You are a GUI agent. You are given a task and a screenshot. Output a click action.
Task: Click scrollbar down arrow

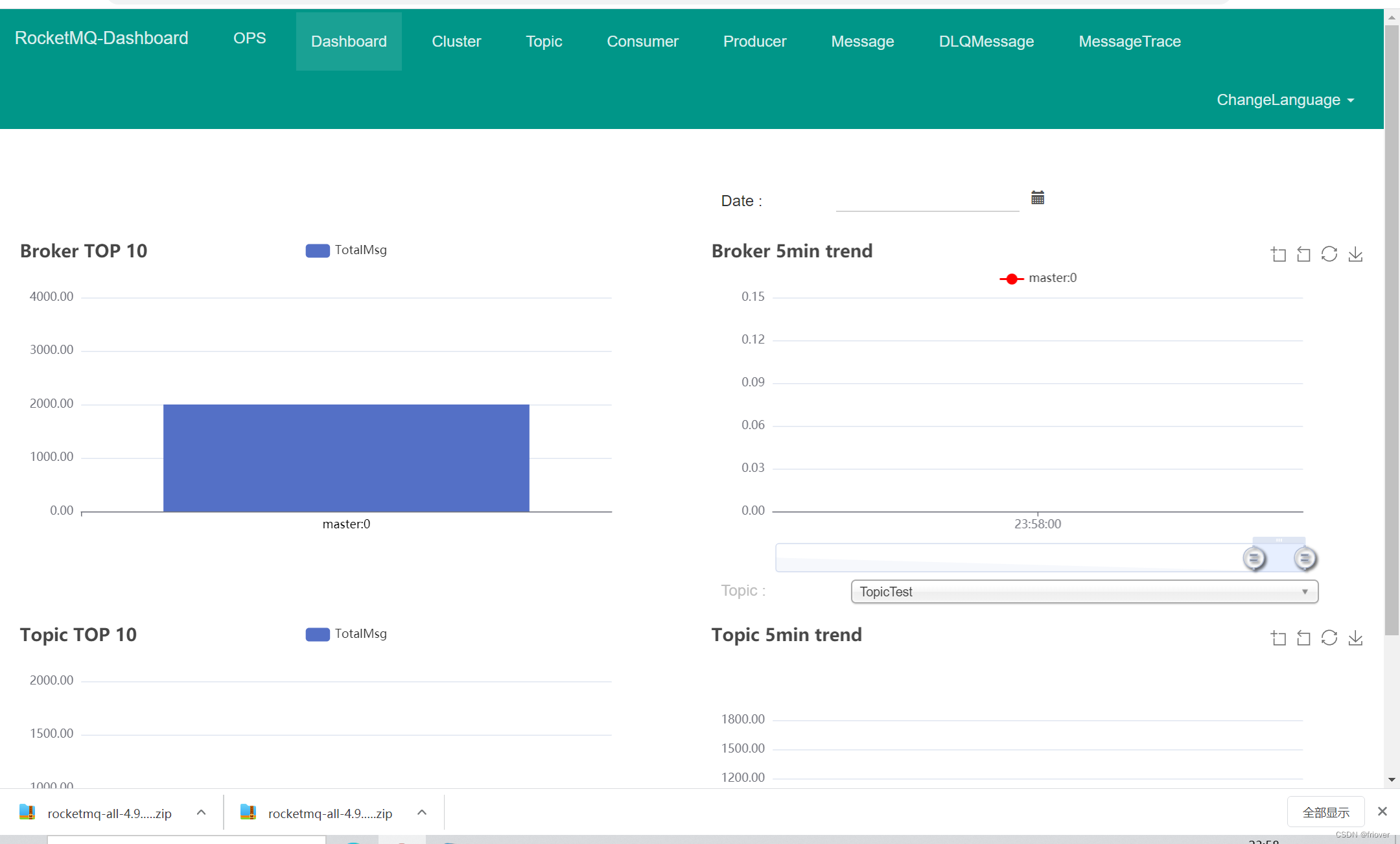(x=1392, y=780)
